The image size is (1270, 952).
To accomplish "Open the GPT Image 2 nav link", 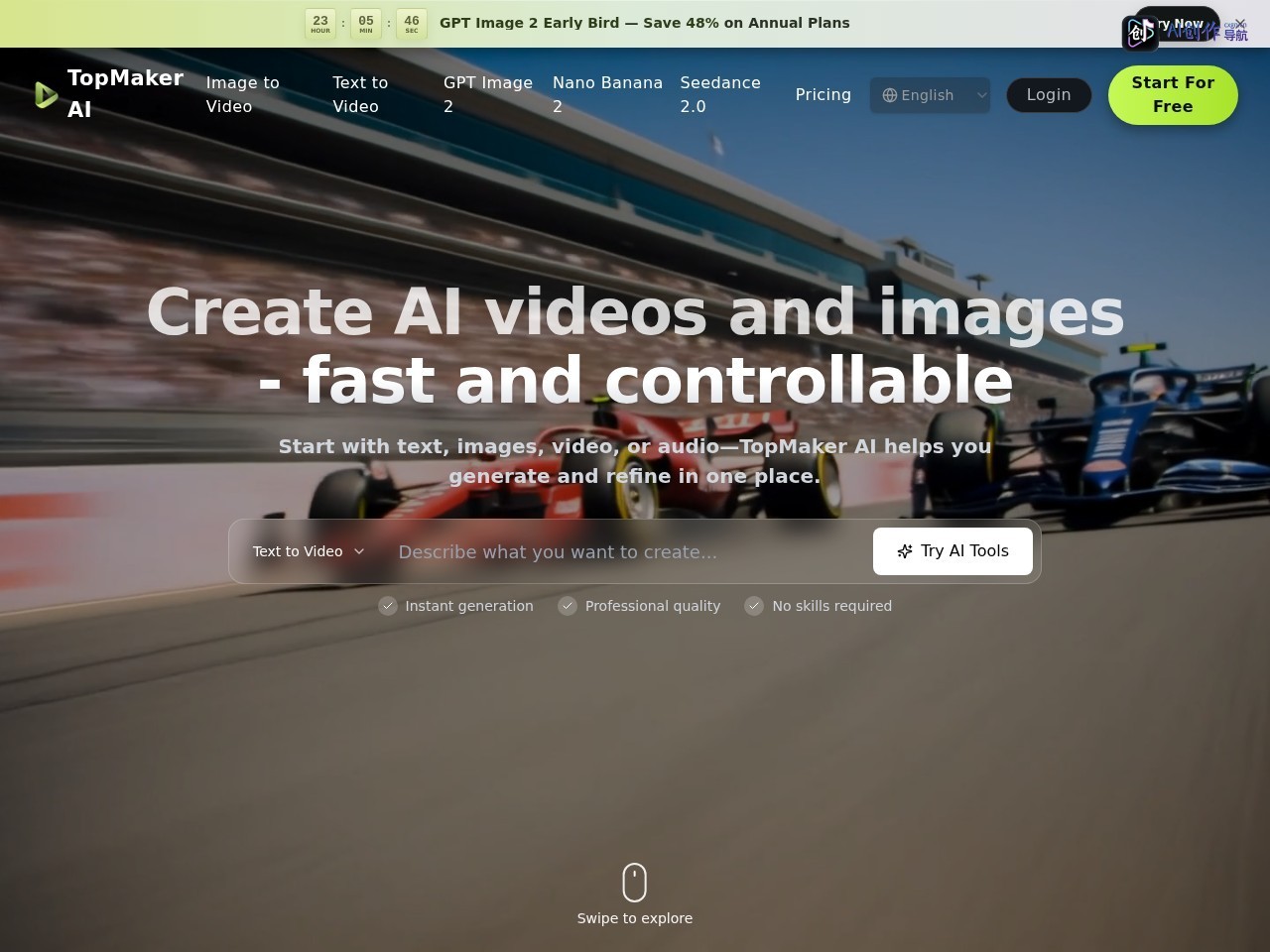I will (x=488, y=94).
